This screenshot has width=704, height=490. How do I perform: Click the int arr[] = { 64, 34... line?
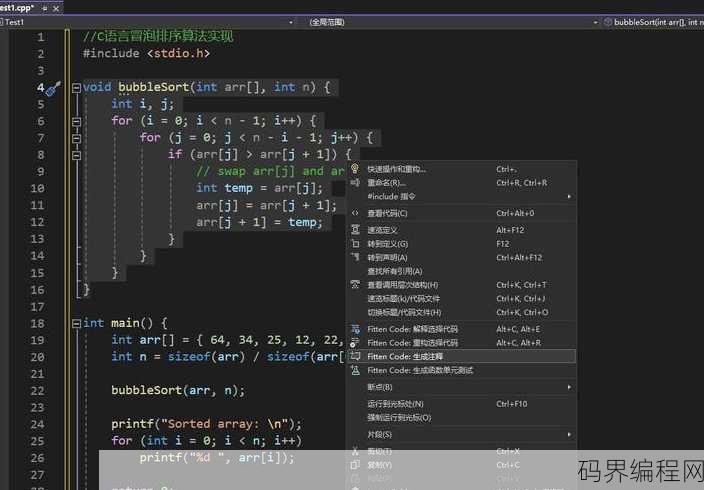(228, 340)
